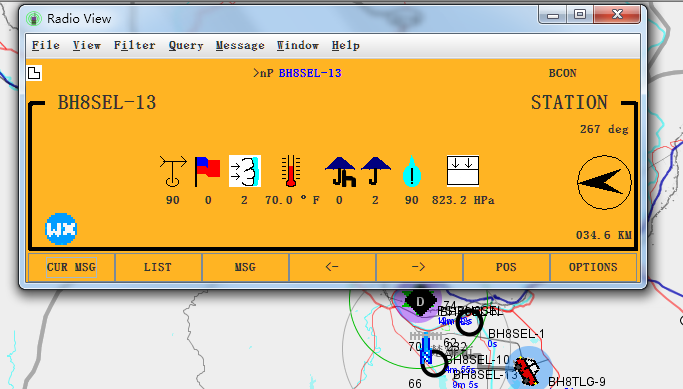Click the BH8SEL-13 callsign link
This screenshot has height=389, width=683.
(310, 73)
